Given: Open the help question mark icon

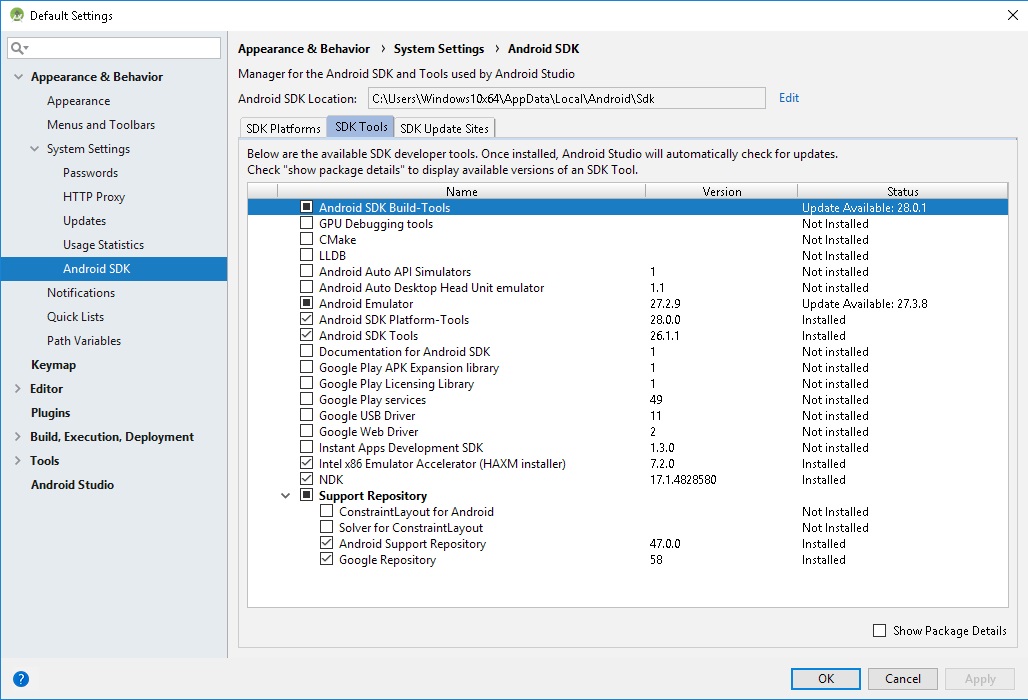Looking at the screenshot, I should [21, 679].
